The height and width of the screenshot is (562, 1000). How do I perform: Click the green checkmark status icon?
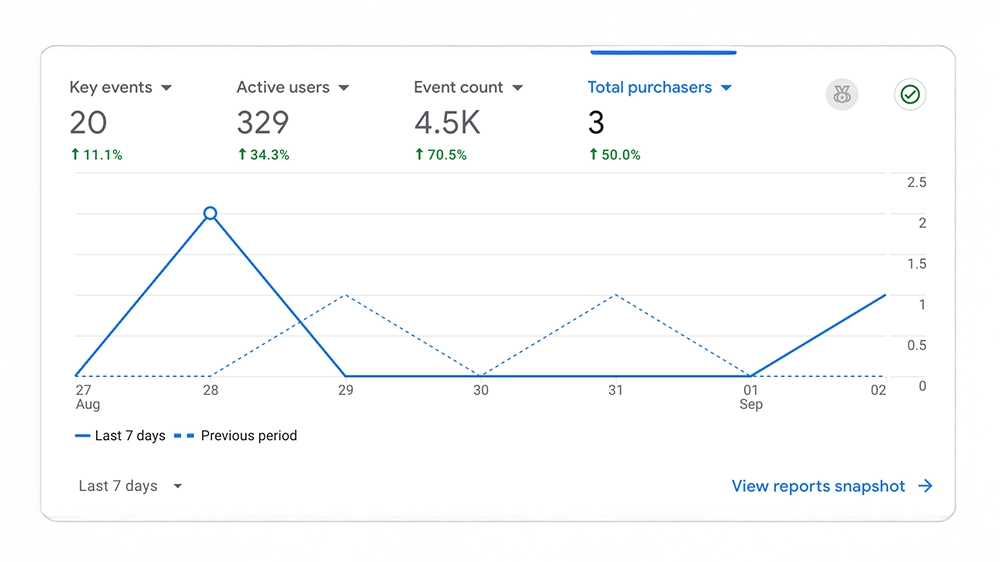click(x=910, y=95)
